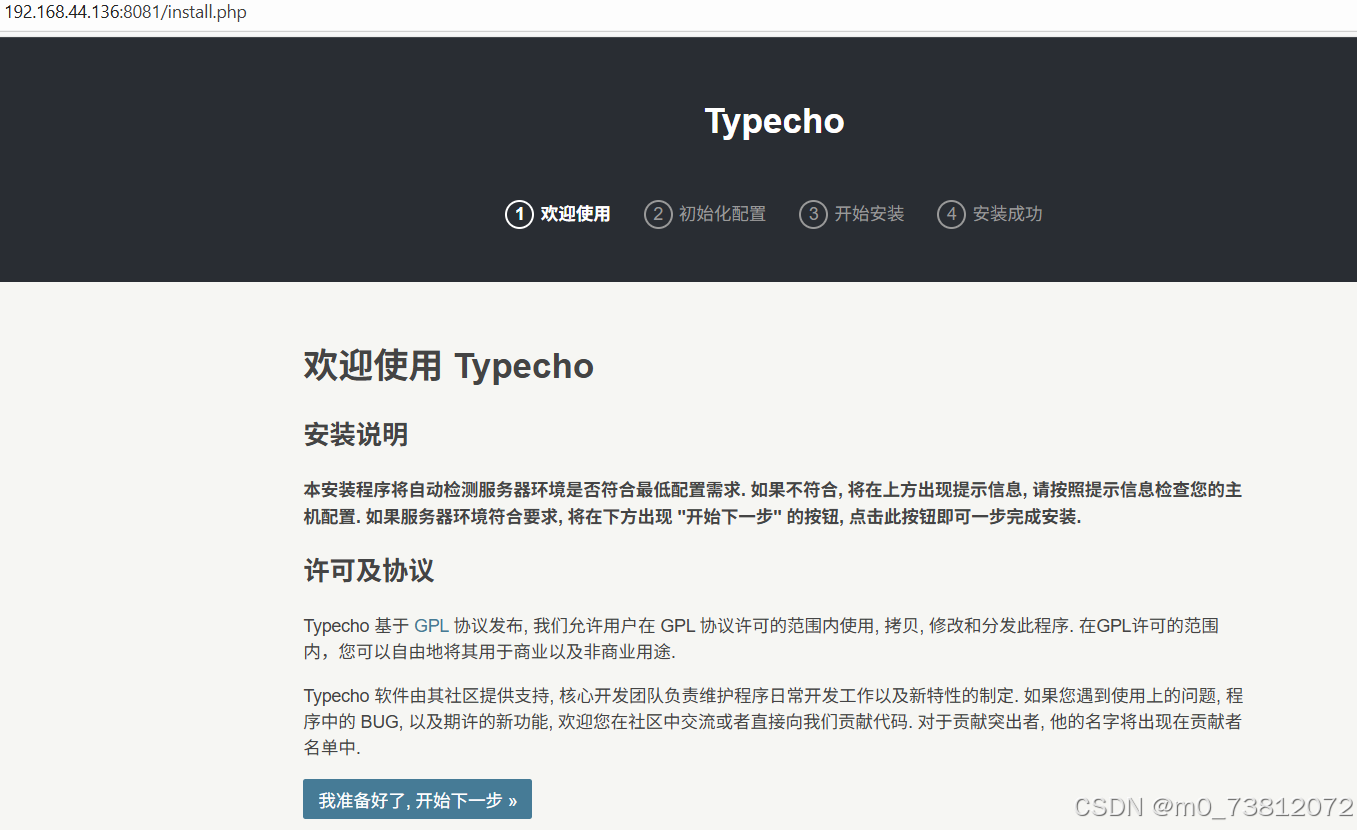The image size is (1357, 830).
Task: Select step 2 '初始化配置'
Action: click(x=705, y=214)
